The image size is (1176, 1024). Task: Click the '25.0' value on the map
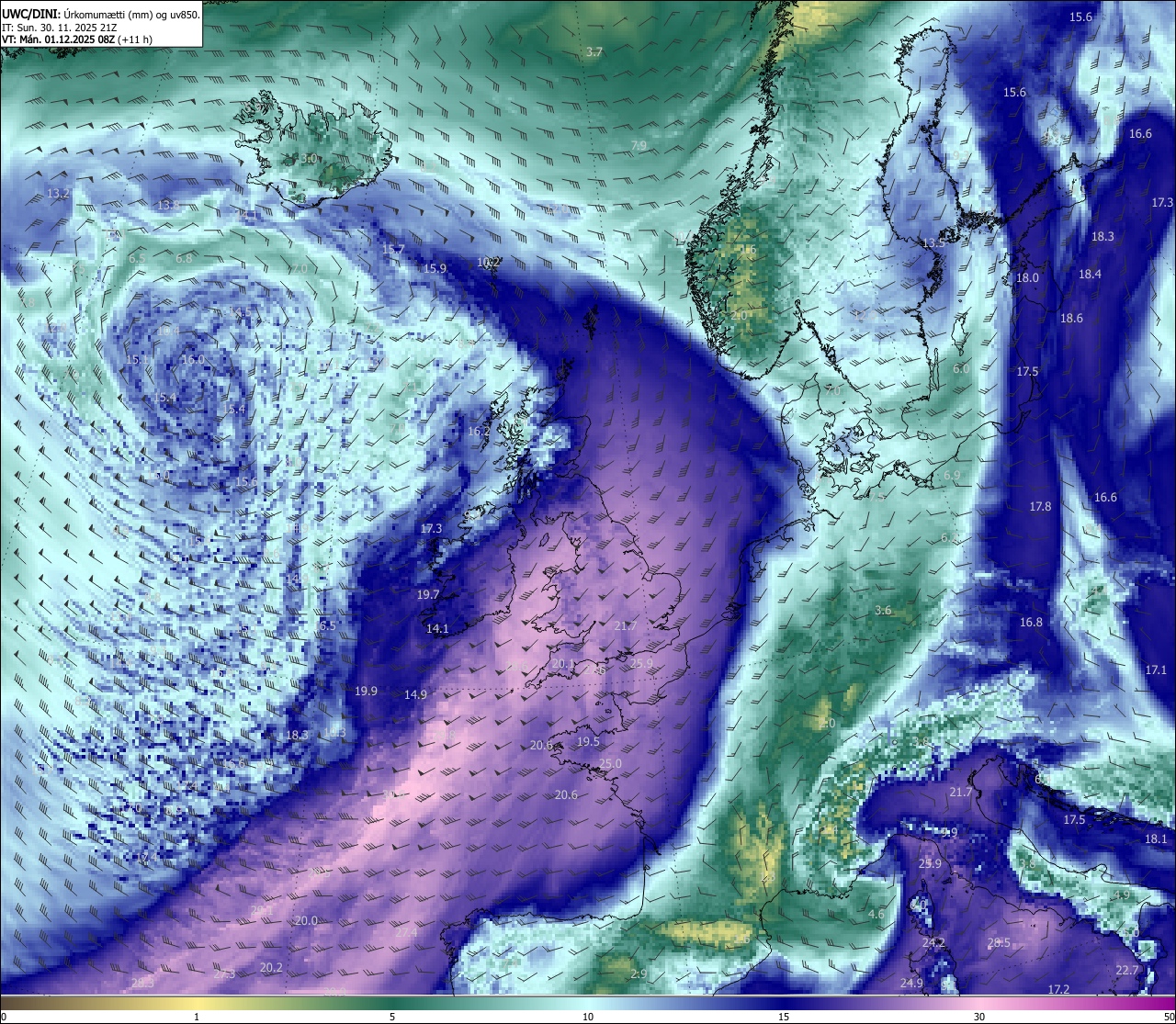(x=610, y=764)
